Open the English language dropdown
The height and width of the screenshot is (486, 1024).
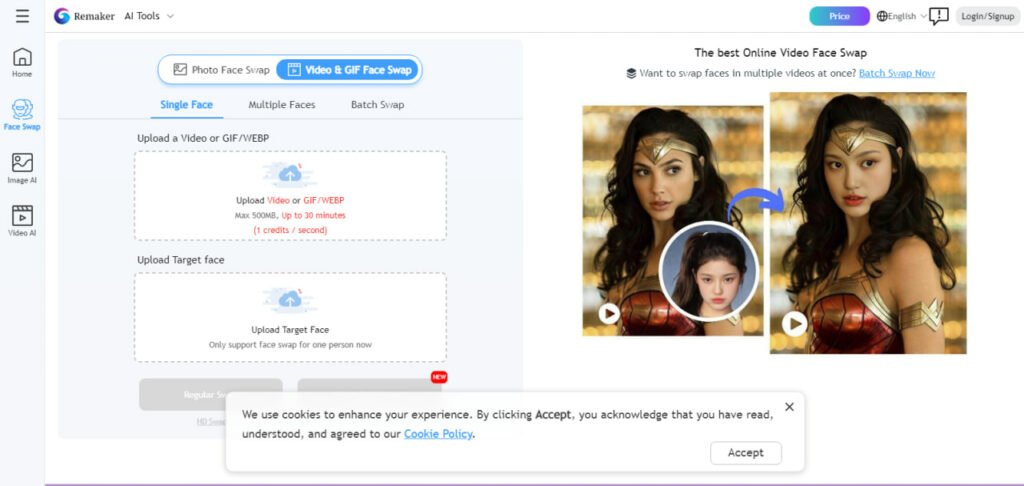click(900, 16)
